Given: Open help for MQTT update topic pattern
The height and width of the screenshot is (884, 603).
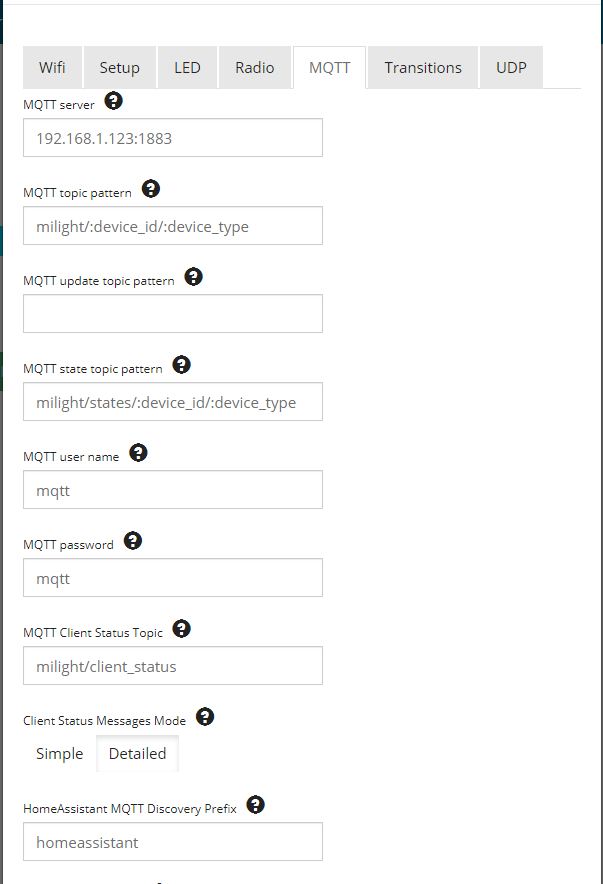Looking at the screenshot, I should point(193,277).
